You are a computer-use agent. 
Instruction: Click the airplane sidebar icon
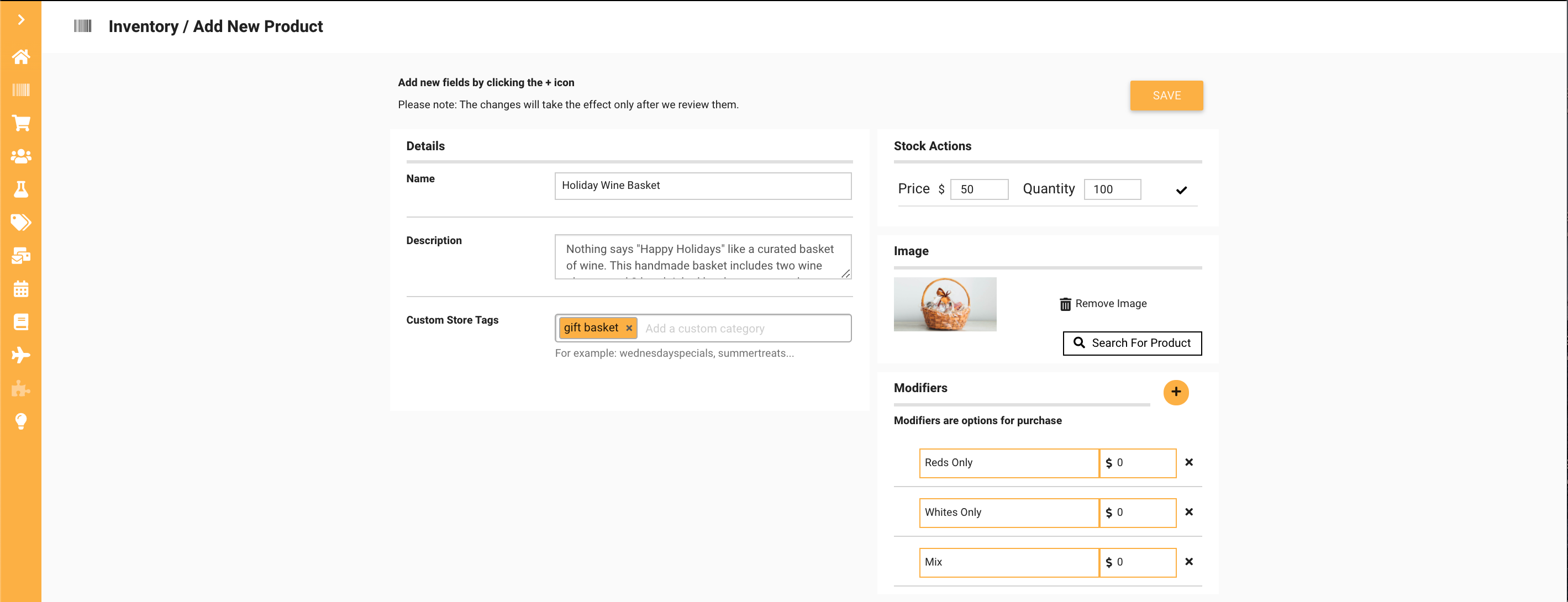tap(20, 355)
